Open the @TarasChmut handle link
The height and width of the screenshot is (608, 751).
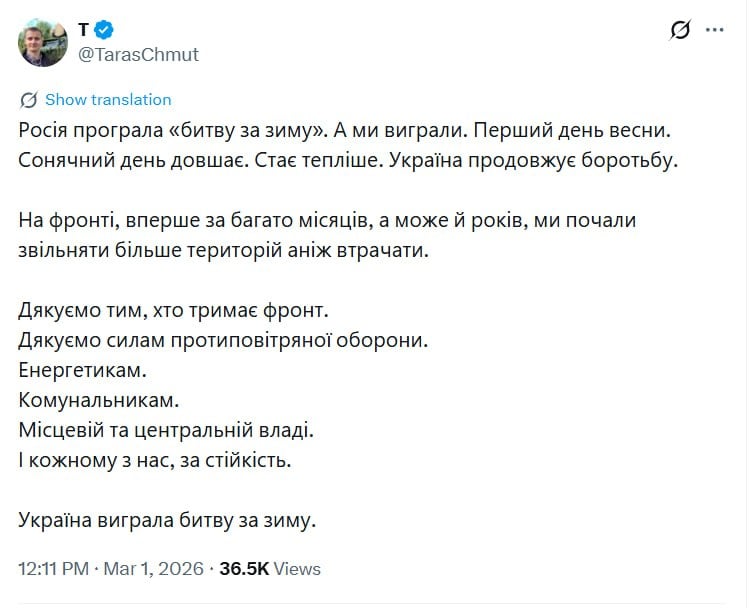[x=138, y=54]
